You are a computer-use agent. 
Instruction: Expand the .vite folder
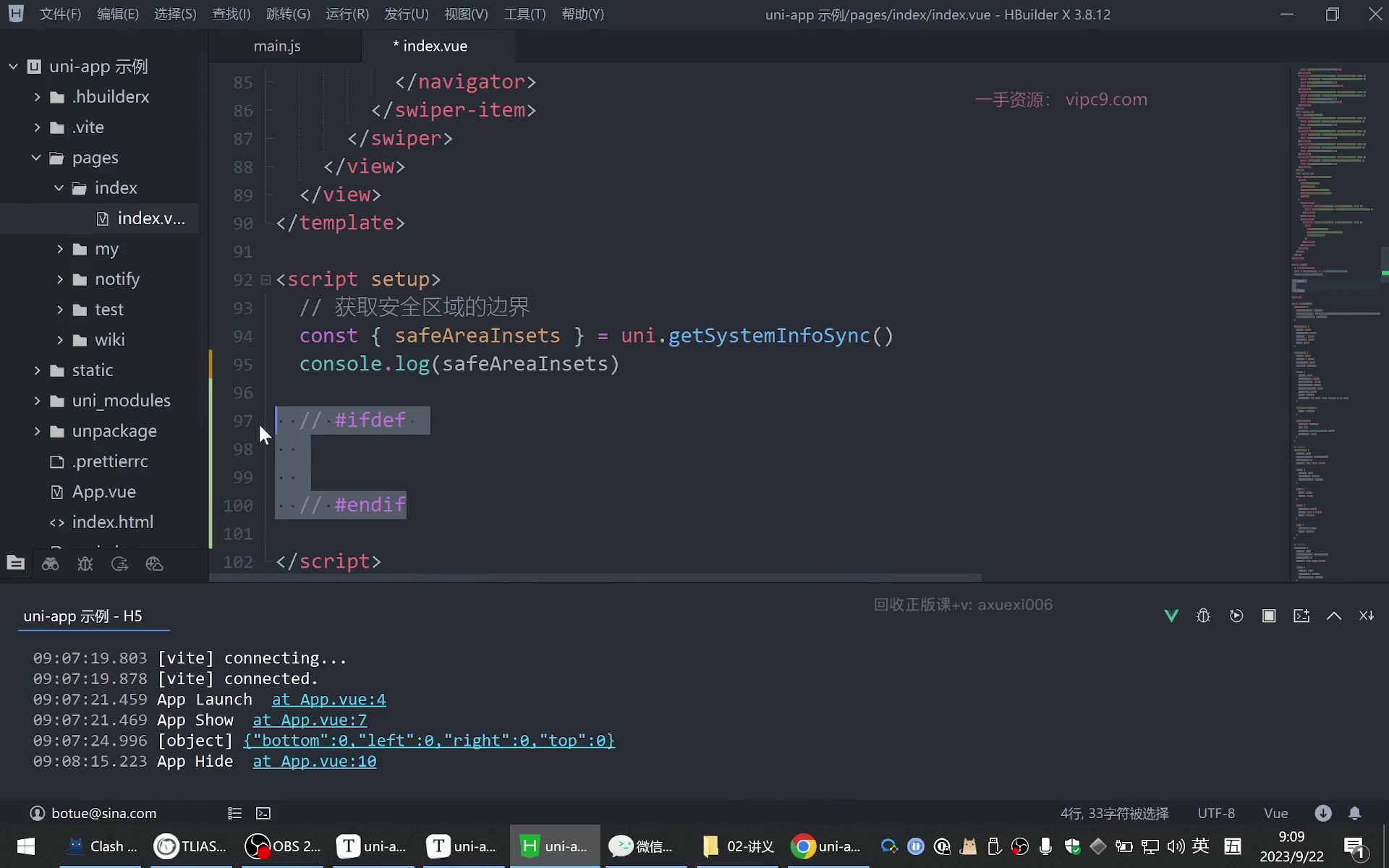click(37, 127)
